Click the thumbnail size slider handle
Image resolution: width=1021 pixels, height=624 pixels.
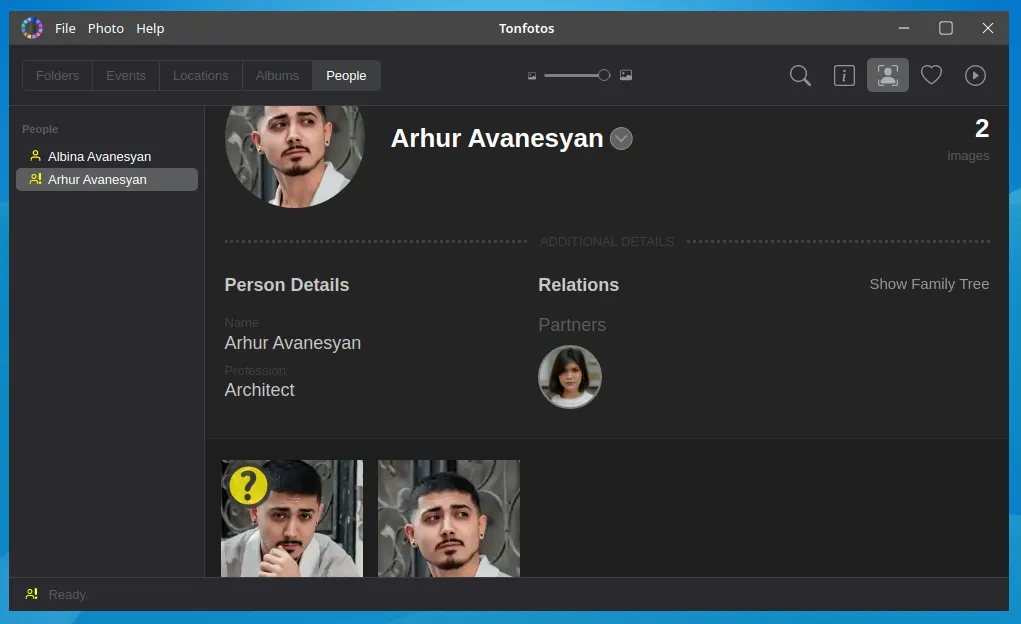click(x=603, y=75)
